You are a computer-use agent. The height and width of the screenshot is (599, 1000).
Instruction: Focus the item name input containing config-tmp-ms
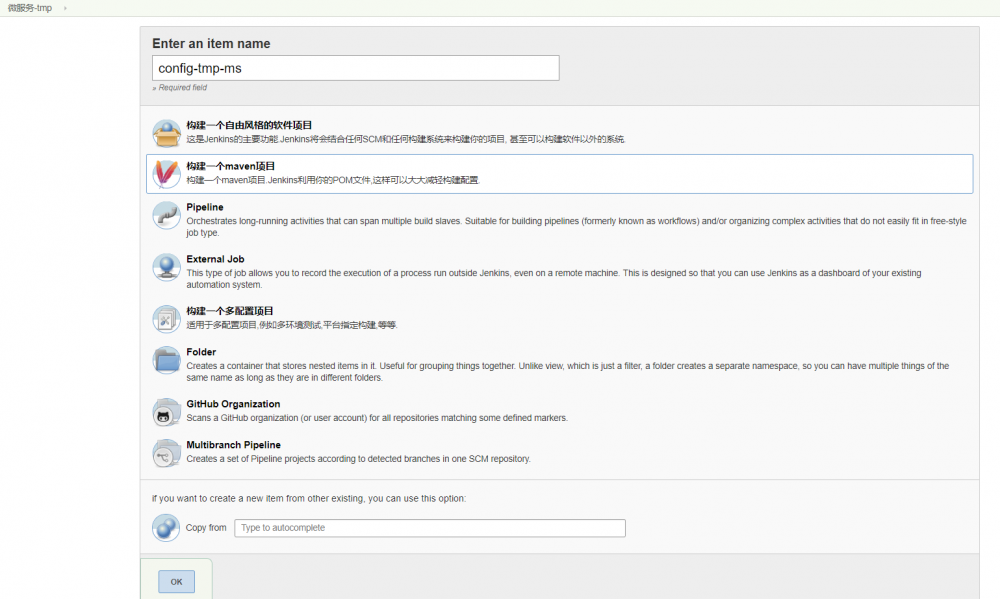click(x=355, y=68)
